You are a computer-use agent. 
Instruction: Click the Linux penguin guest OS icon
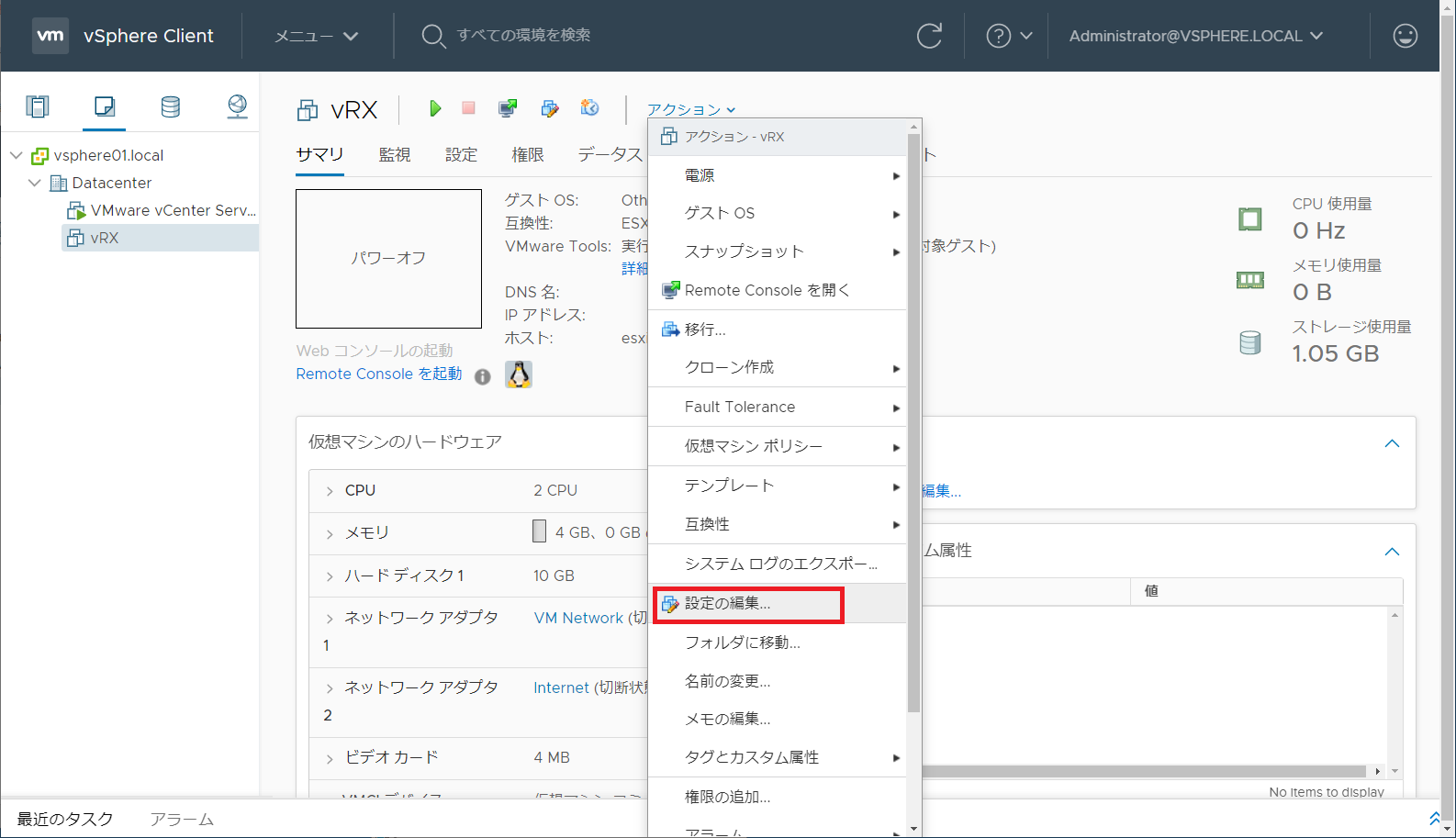tap(519, 374)
